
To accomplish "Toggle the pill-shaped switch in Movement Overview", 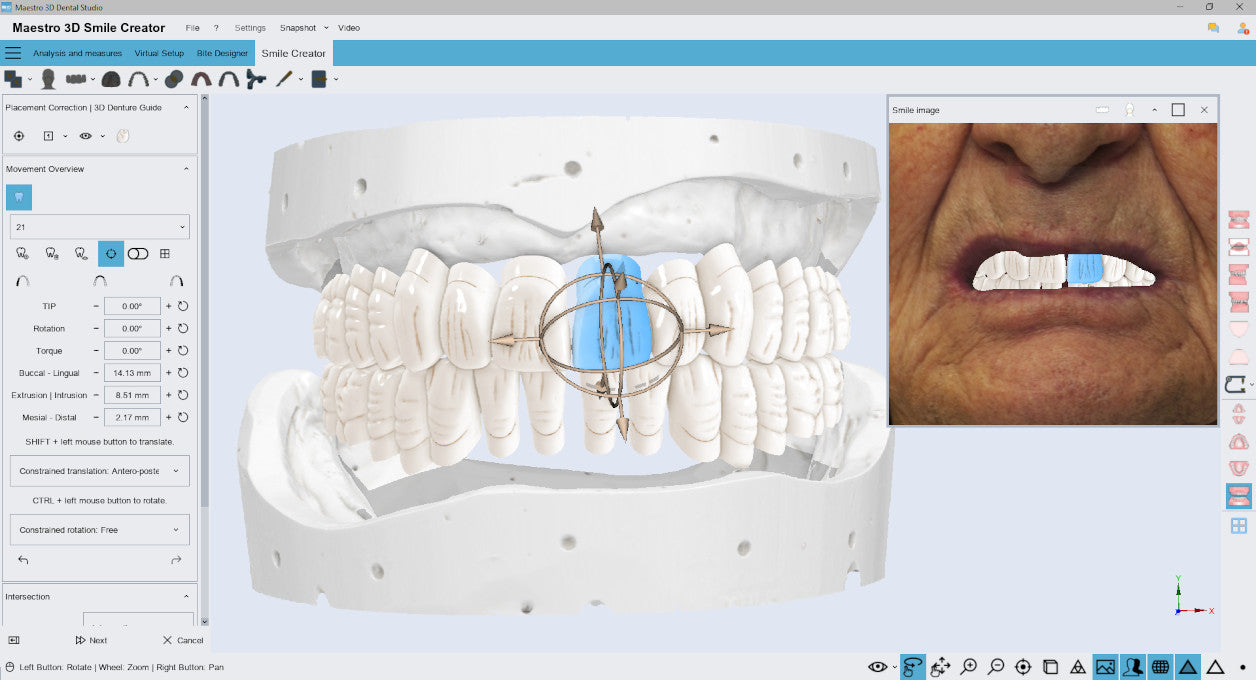I will point(138,254).
